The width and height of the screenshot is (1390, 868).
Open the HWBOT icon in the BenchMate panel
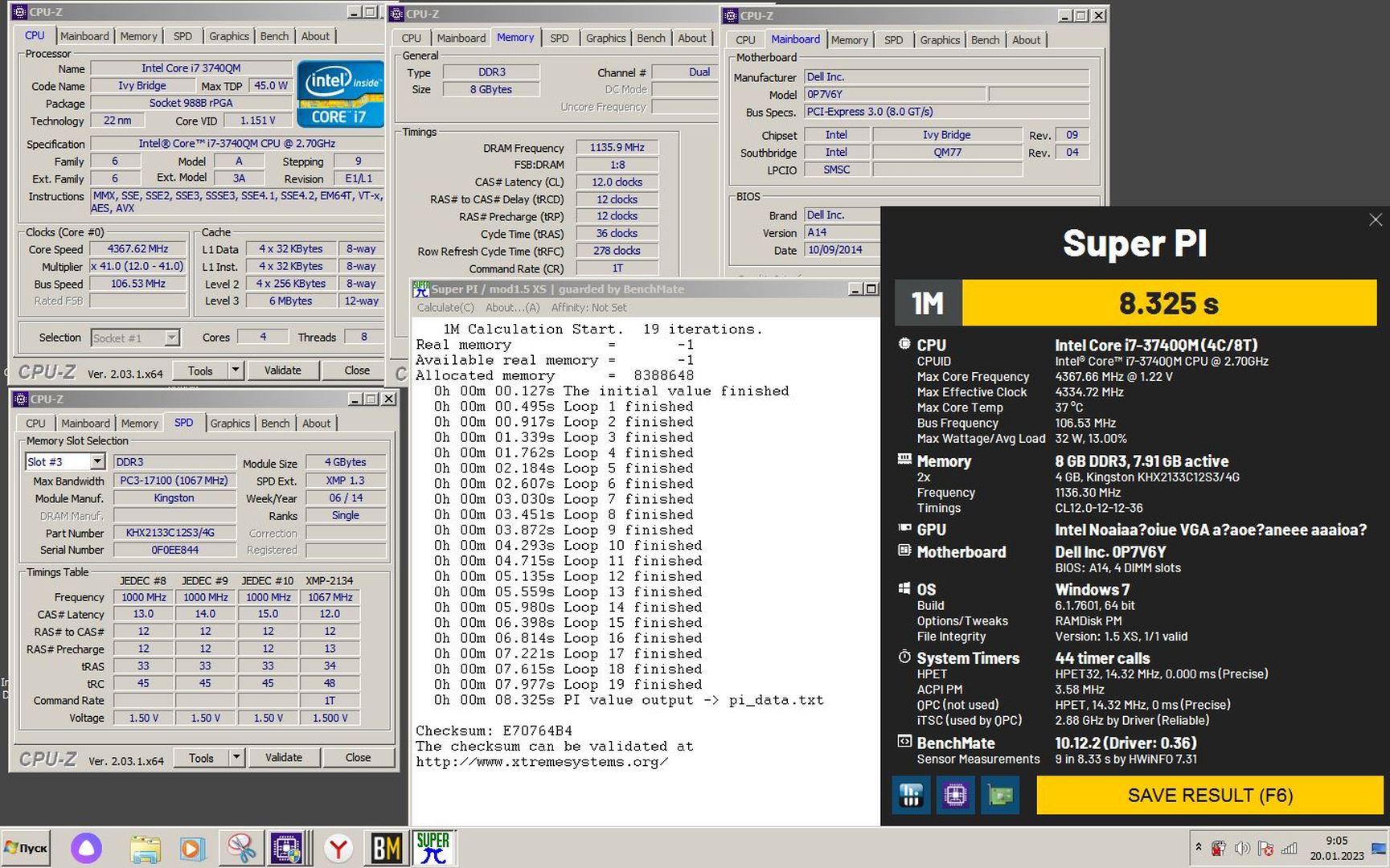(911, 796)
